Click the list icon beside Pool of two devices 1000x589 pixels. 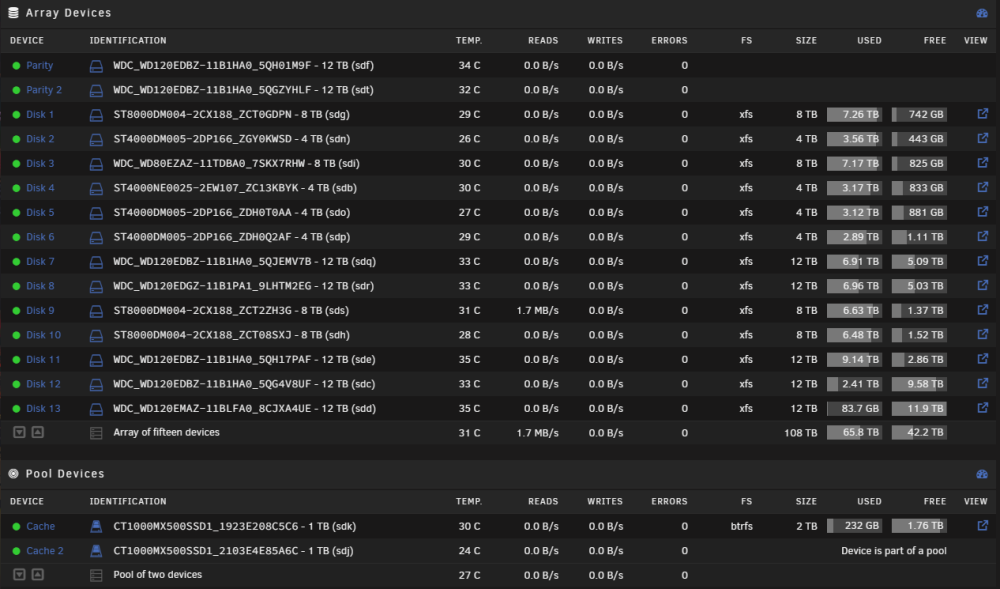point(96,576)
